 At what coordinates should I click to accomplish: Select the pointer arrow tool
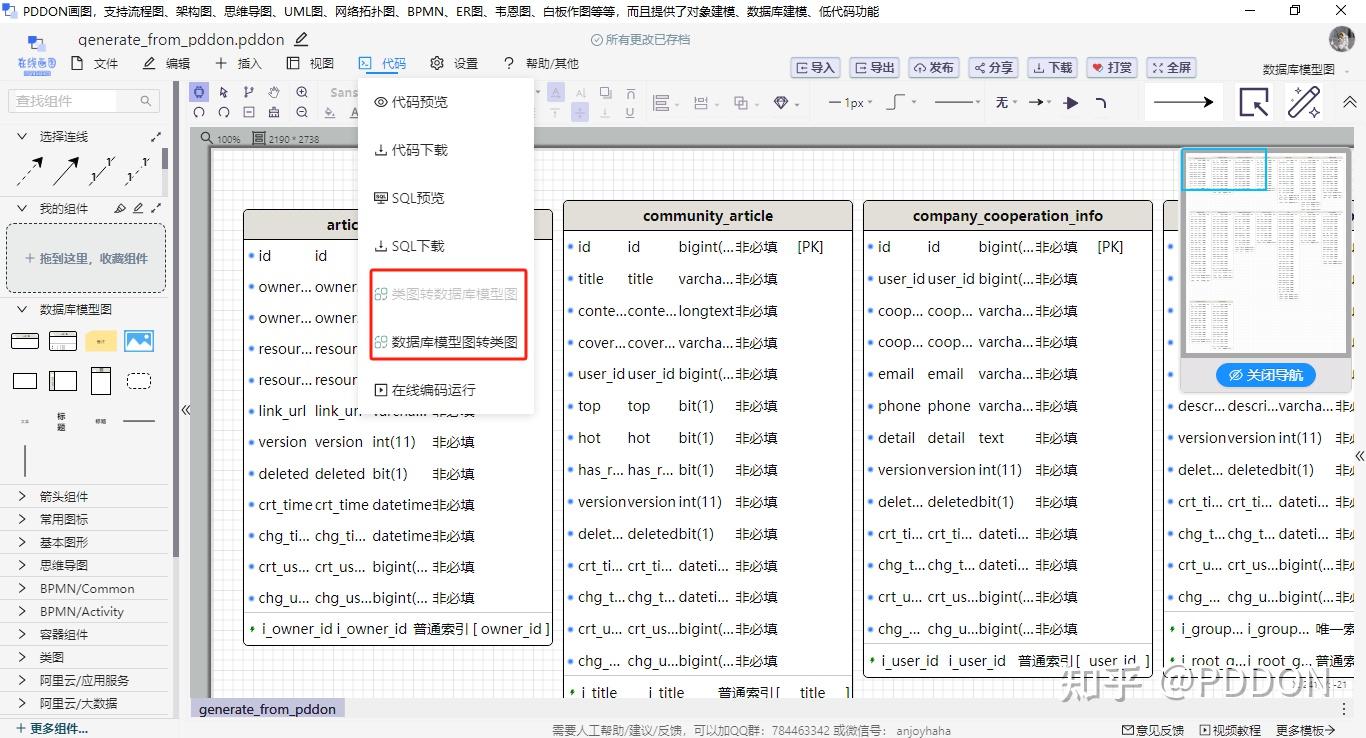[x=224, y=92]
